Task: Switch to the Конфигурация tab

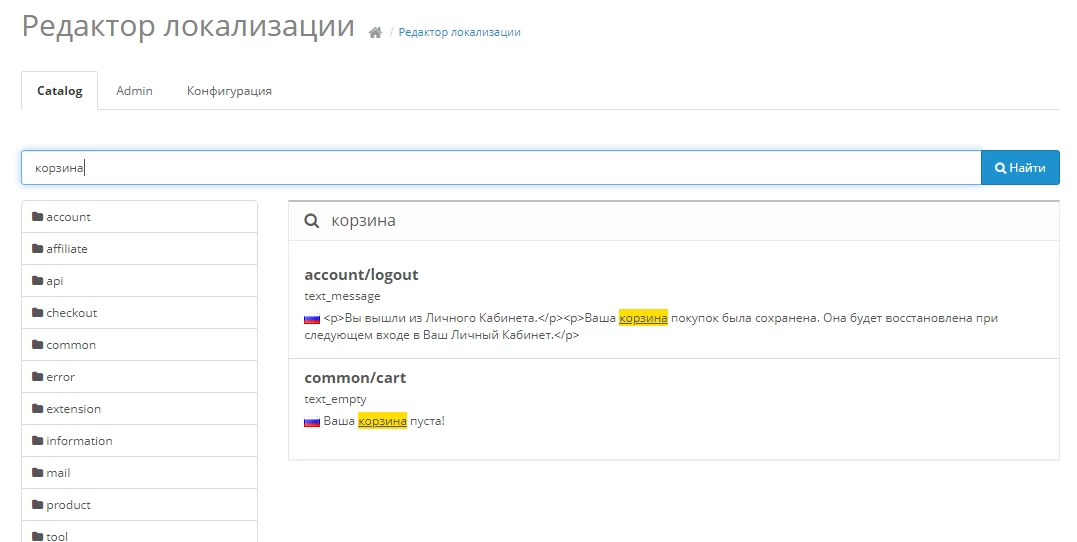Action: [229, 91]
